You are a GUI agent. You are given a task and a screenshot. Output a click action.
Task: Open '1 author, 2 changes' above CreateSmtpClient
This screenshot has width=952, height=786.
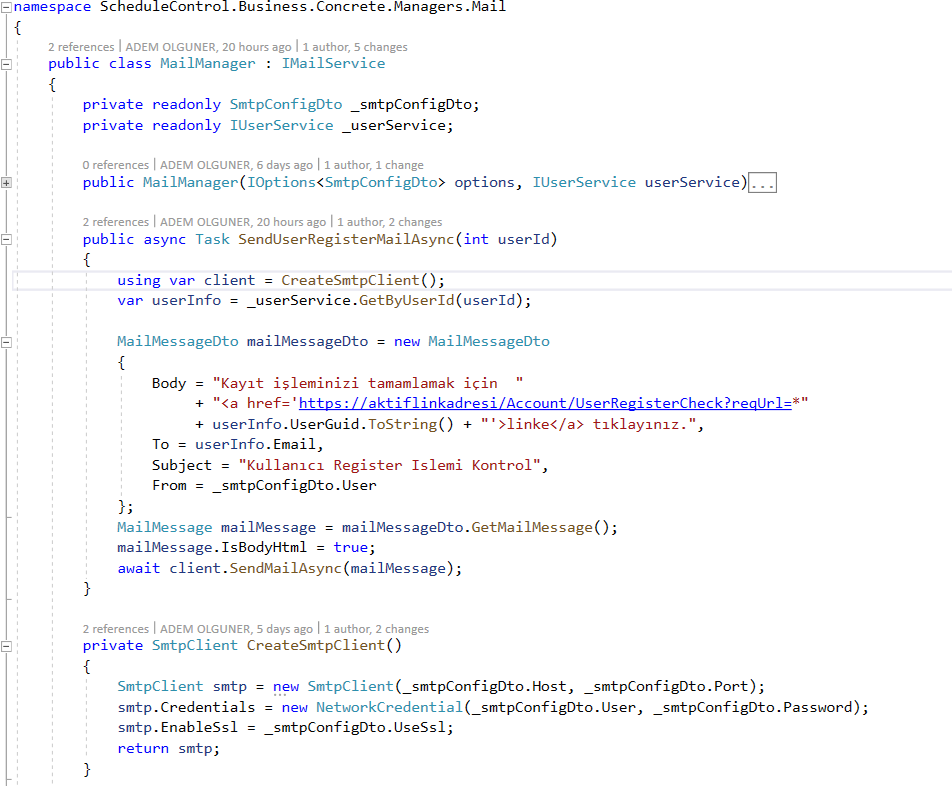tap(376, 629)
